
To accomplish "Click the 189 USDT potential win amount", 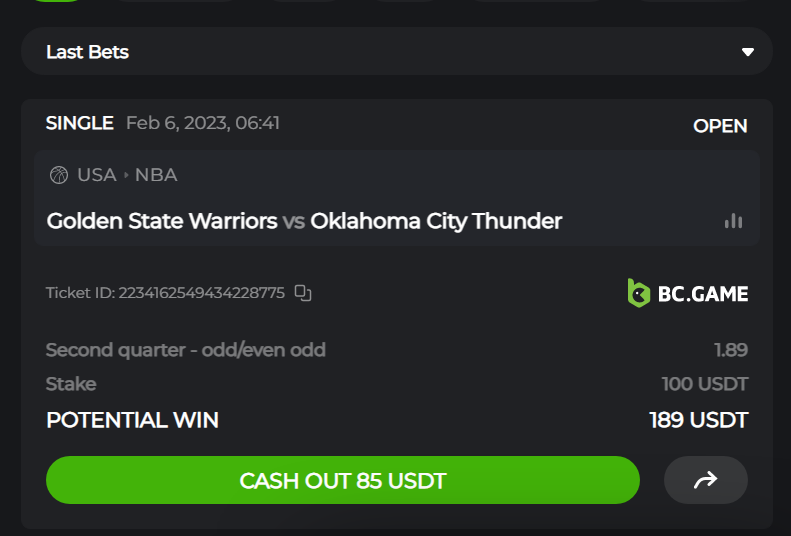I will [x=699, y=420].
